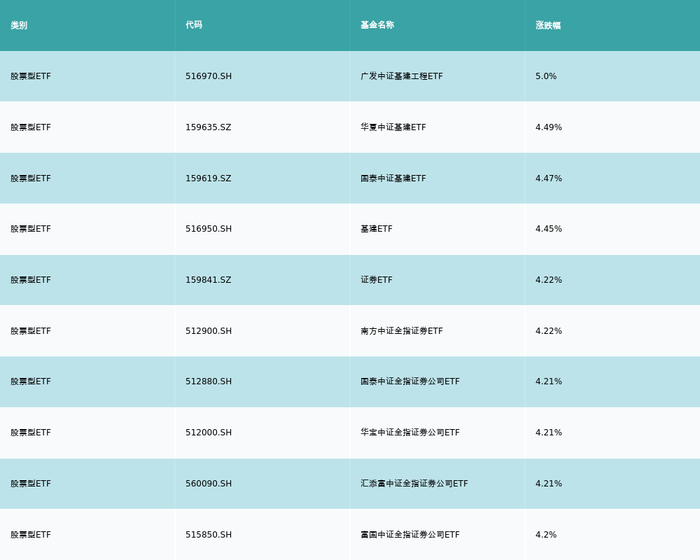Click the 基金名称 column header
This screenshot has height=560, width=700.
point(377,25)
